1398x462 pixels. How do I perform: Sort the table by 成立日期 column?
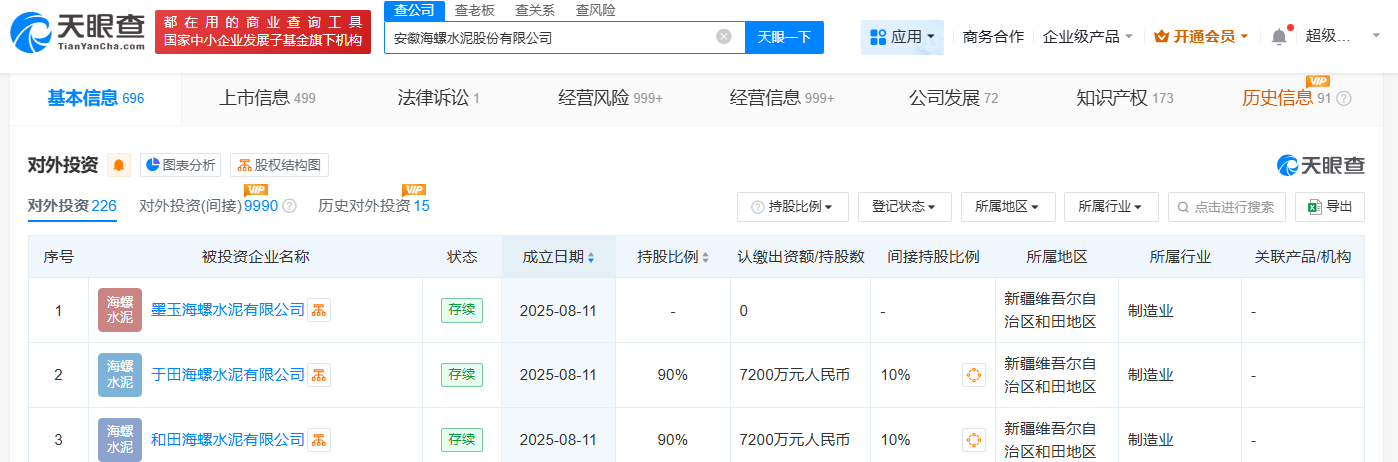coord(558,257)
